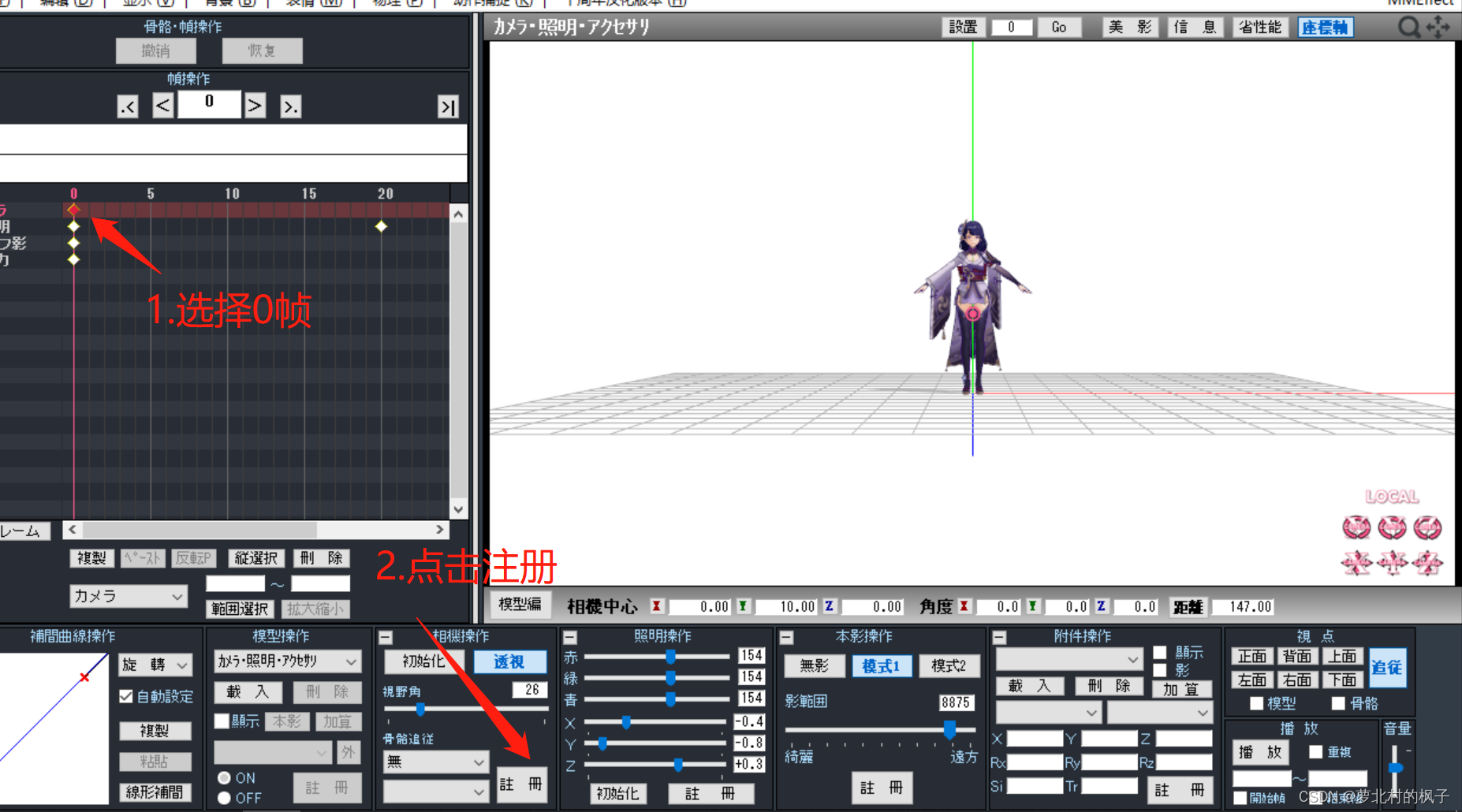Screen dimensions: 1462x812
Task: Click the third rotate icon under LOCAL
Action: point(1427,527)
